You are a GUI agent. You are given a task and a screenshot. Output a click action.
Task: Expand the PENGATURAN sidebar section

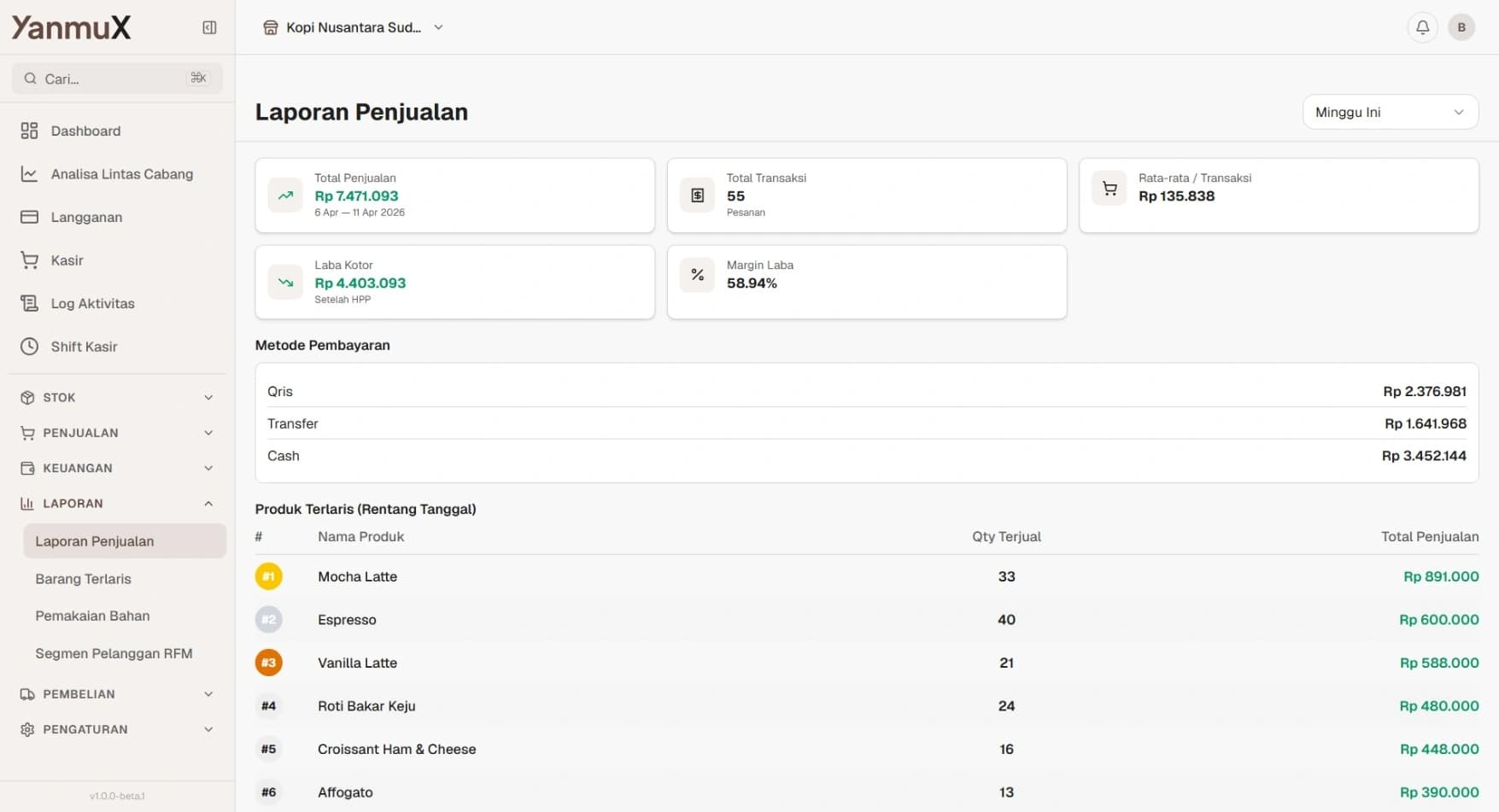117,729
